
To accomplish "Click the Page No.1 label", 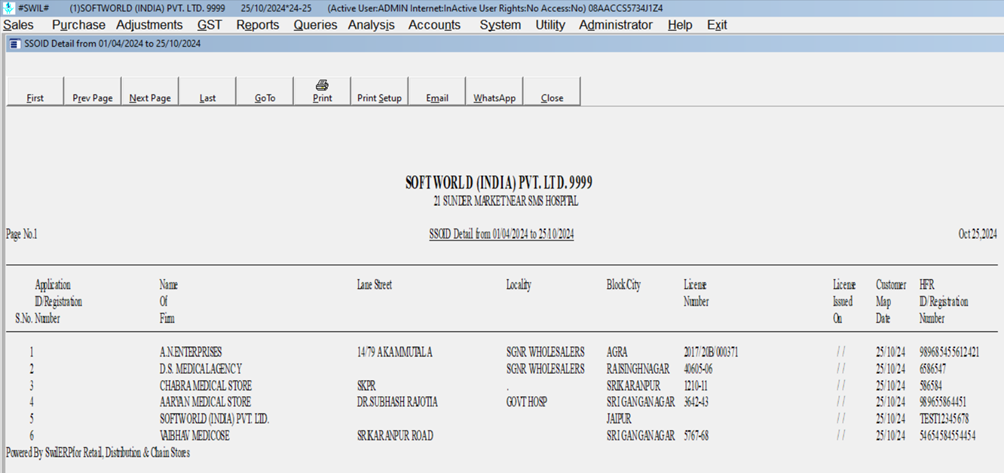I will click(22, 235).
